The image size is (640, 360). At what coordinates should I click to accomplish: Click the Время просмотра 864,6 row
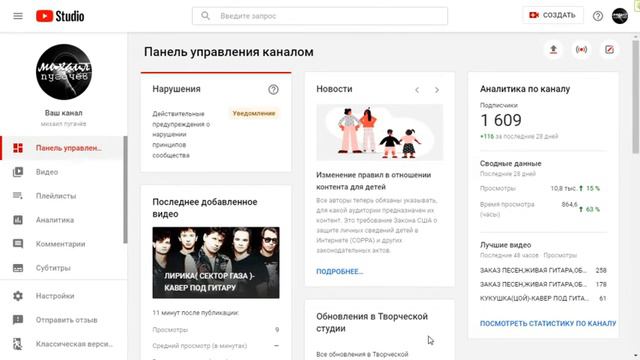540,209
